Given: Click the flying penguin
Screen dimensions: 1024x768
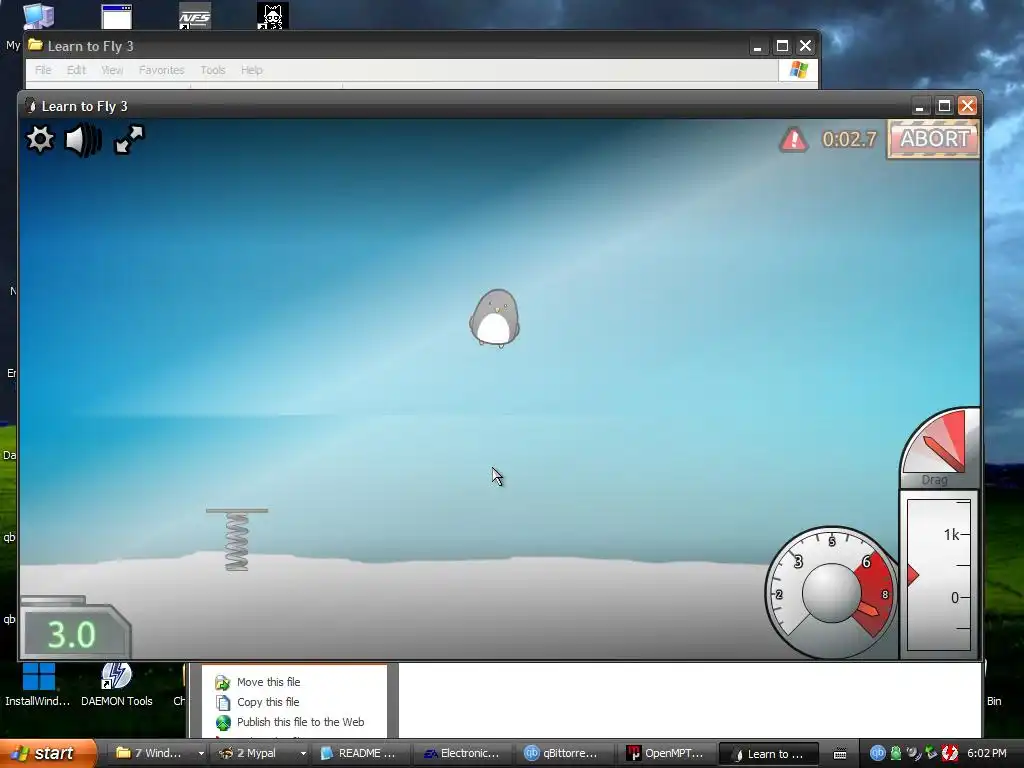Looking at the screenshot, I should coord(494,318).
